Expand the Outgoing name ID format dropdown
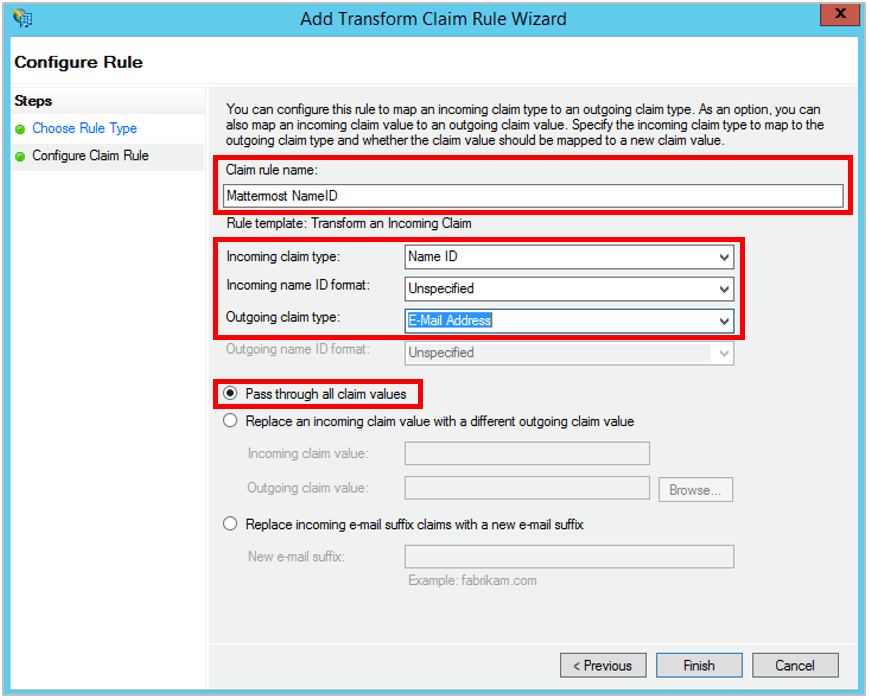This screenshot has height=700, width=870. [x=724, y=352]
